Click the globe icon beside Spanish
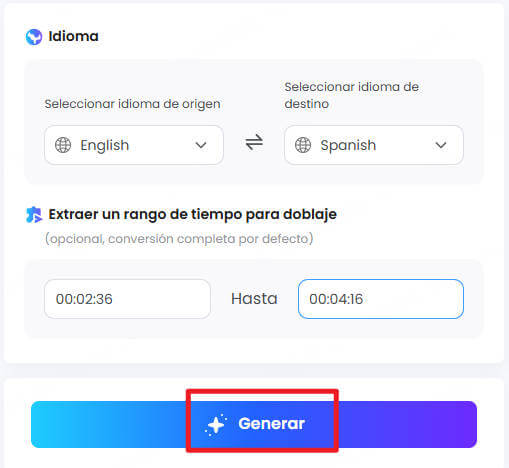 pos(303,145)
